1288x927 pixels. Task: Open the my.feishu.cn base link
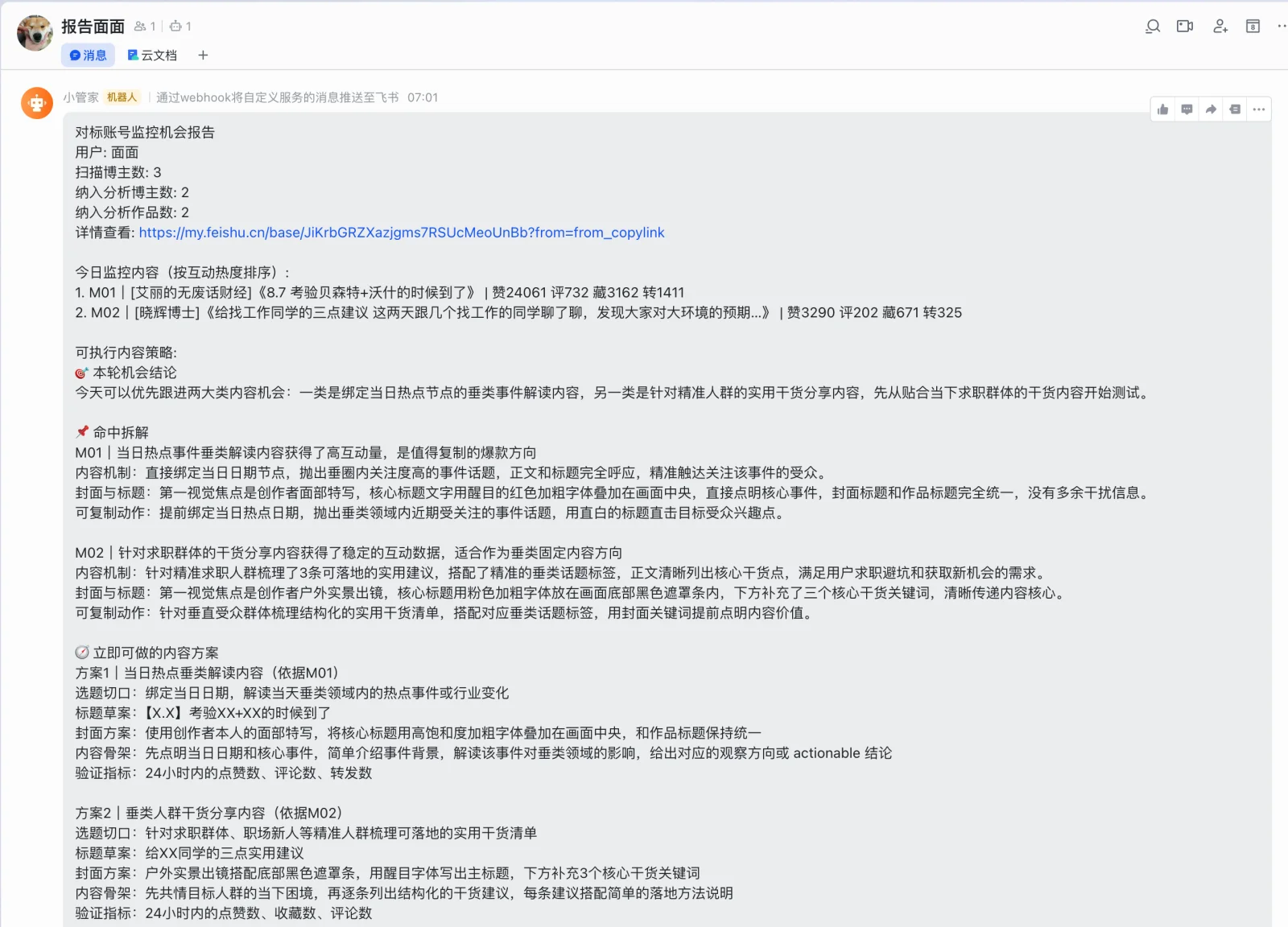402,233
